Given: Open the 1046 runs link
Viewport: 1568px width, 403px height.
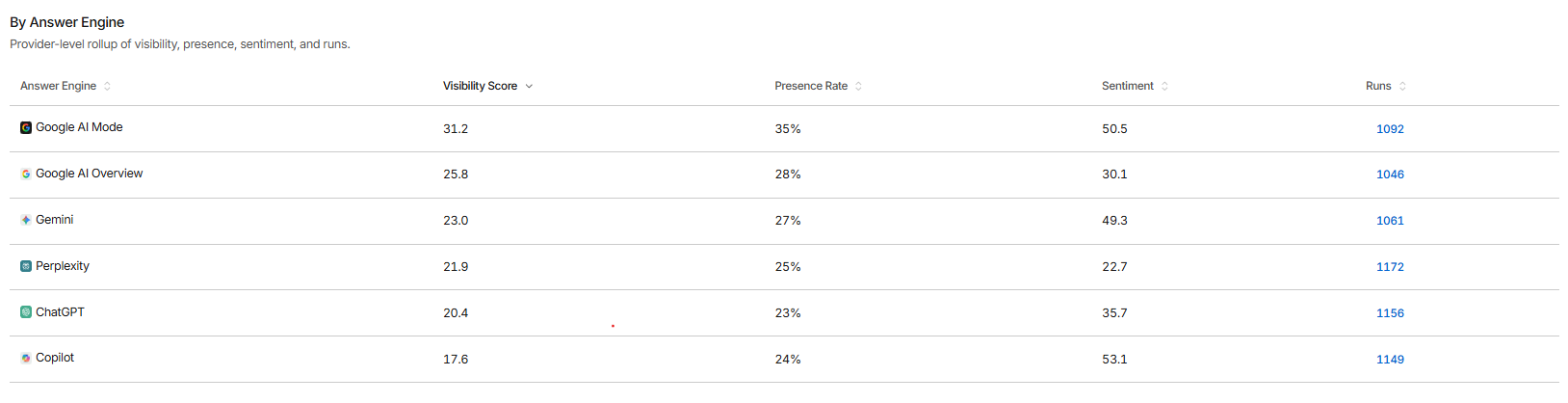Looking at the screenshot, I should (1390, 175).
